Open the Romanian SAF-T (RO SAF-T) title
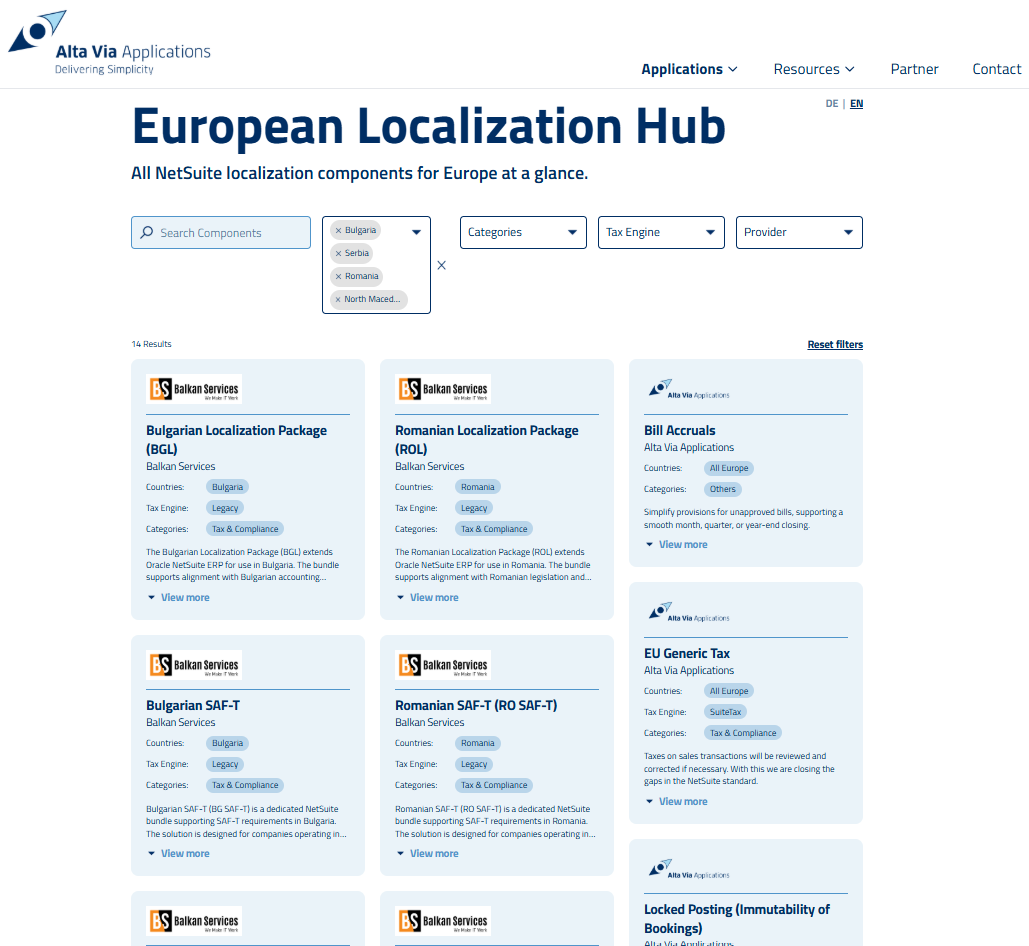This screenshot has height=946, width=1029. [476, 705]
